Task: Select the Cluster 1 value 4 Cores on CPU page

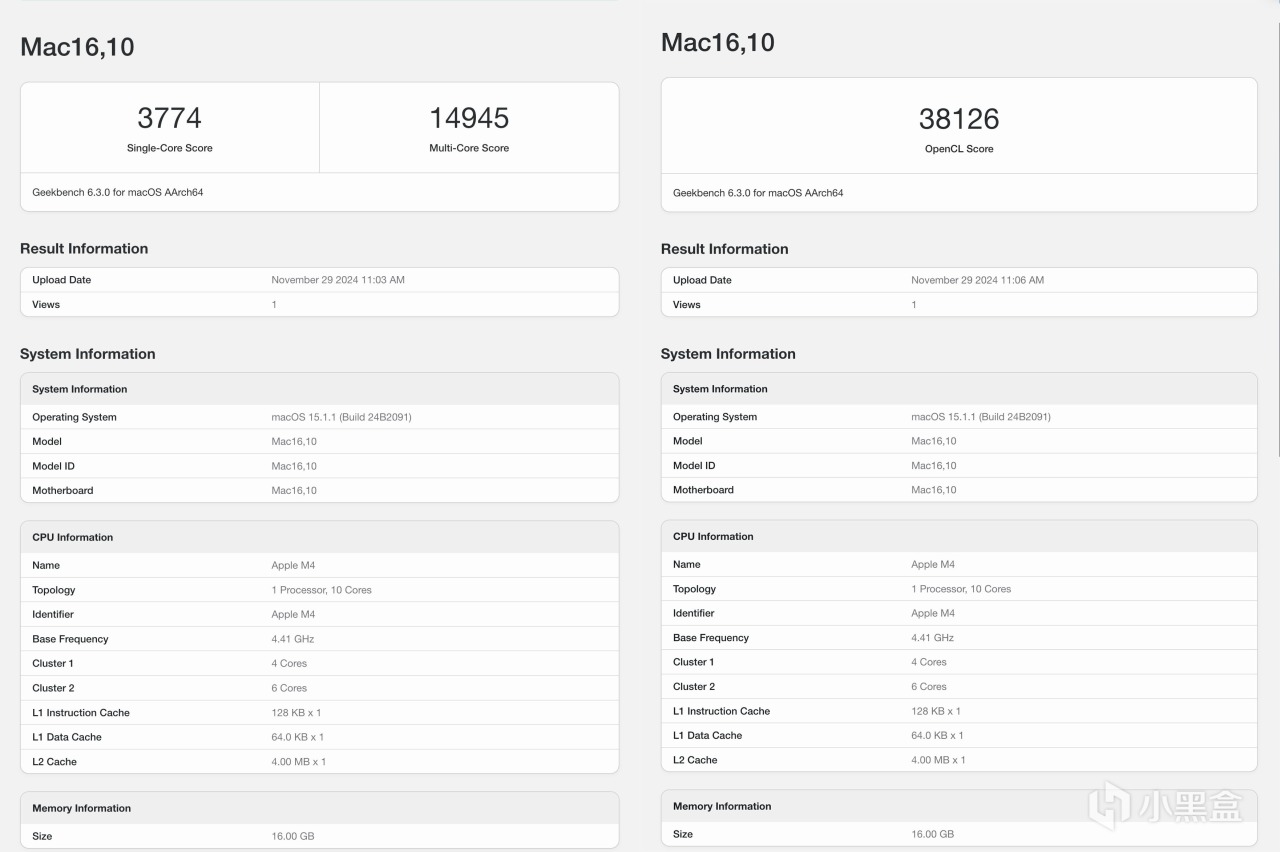Action: point(289,663)
